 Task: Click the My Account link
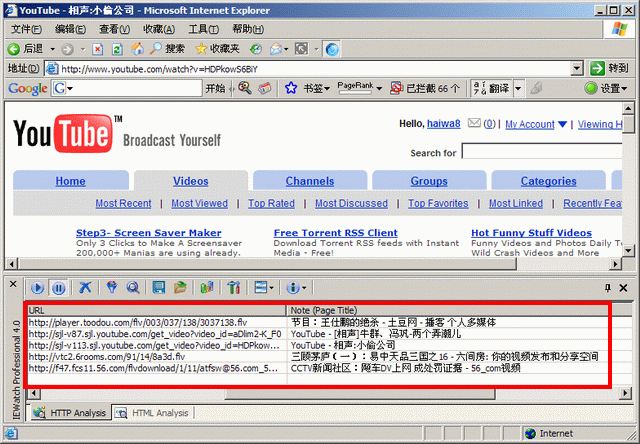[x=530, y=124]
